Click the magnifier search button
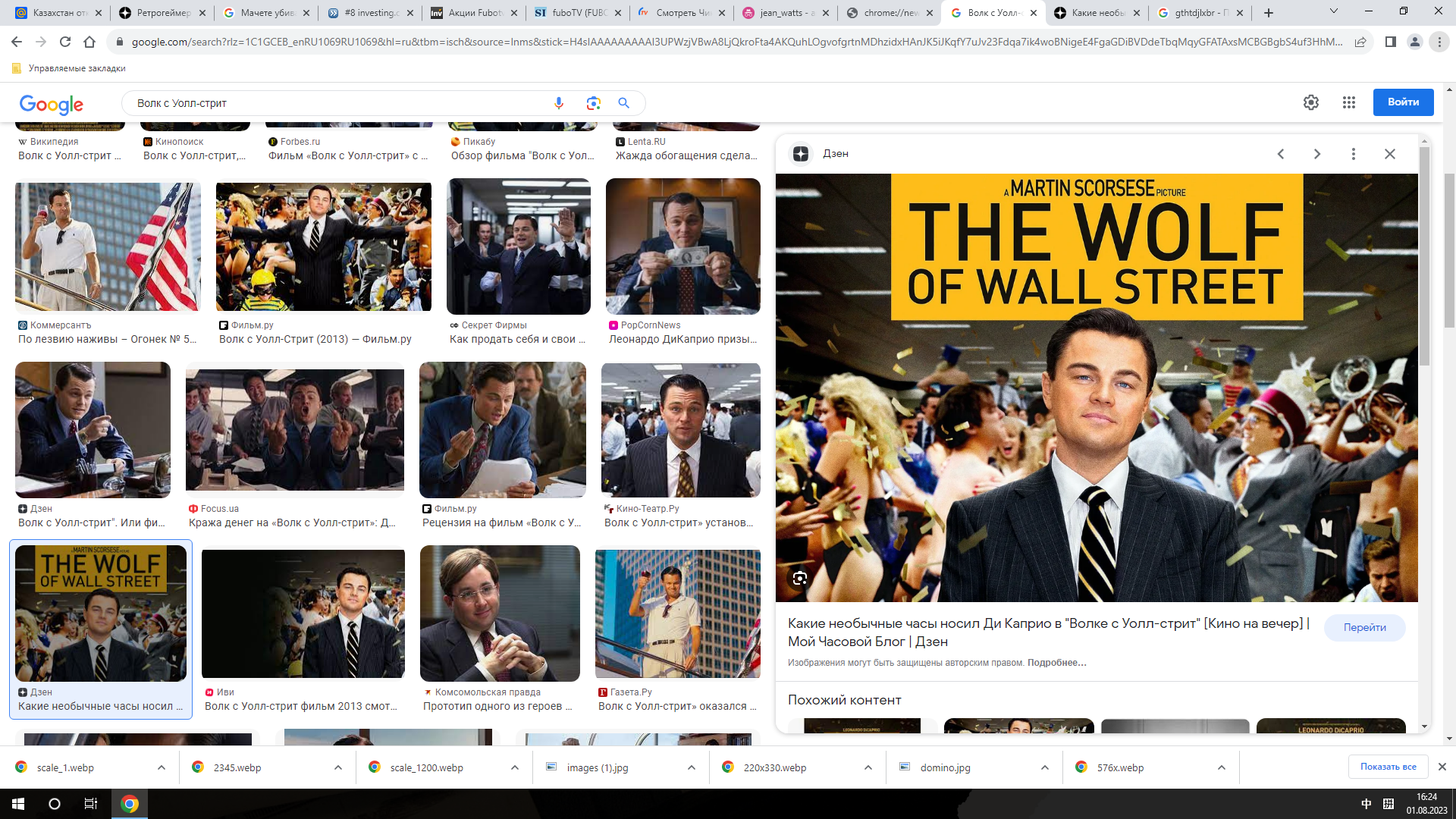Viewport: 1456px width, 819px height. pyautogui.click(x=623, y=103)
